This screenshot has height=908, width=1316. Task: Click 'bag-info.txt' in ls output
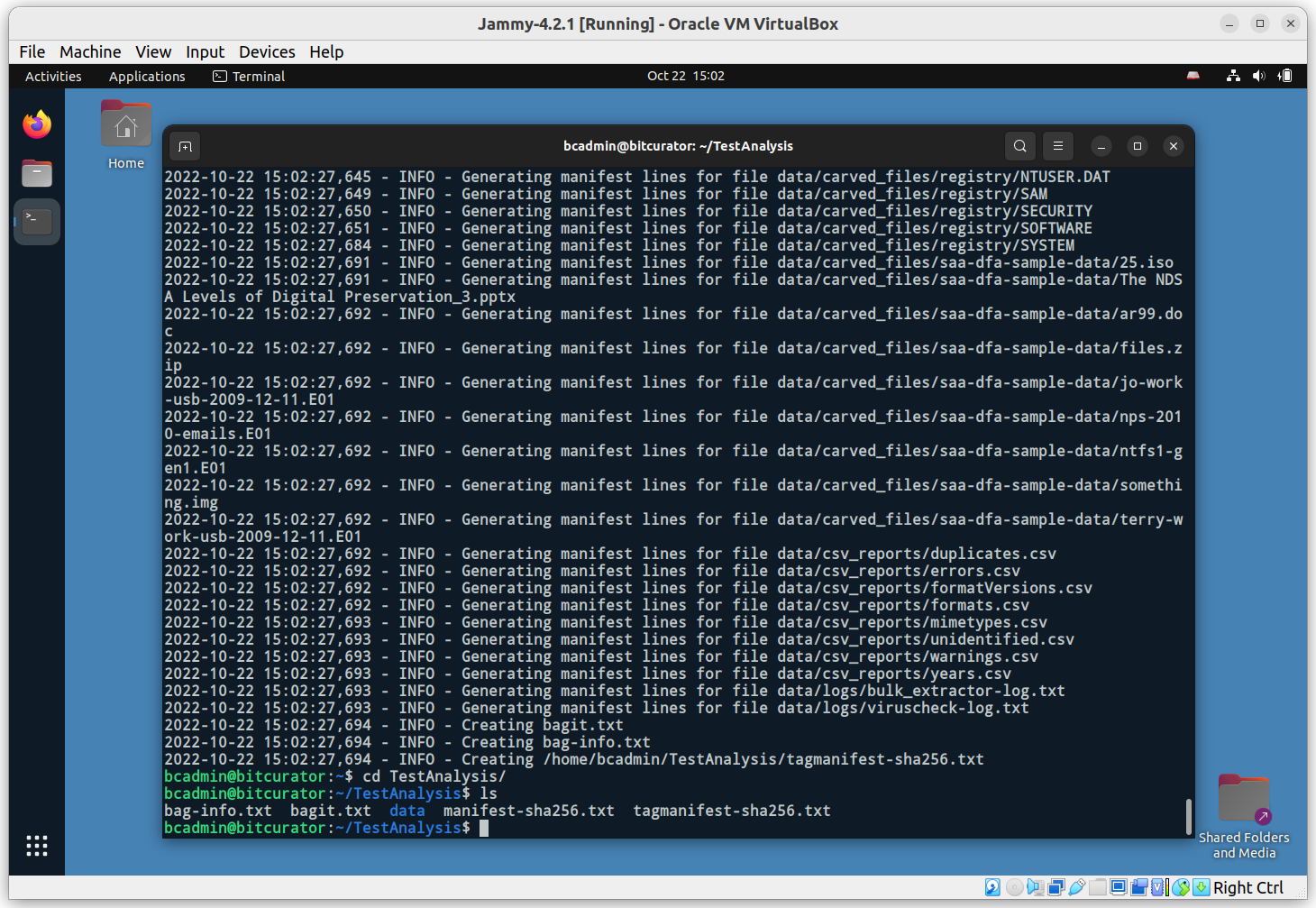(218, 811)
